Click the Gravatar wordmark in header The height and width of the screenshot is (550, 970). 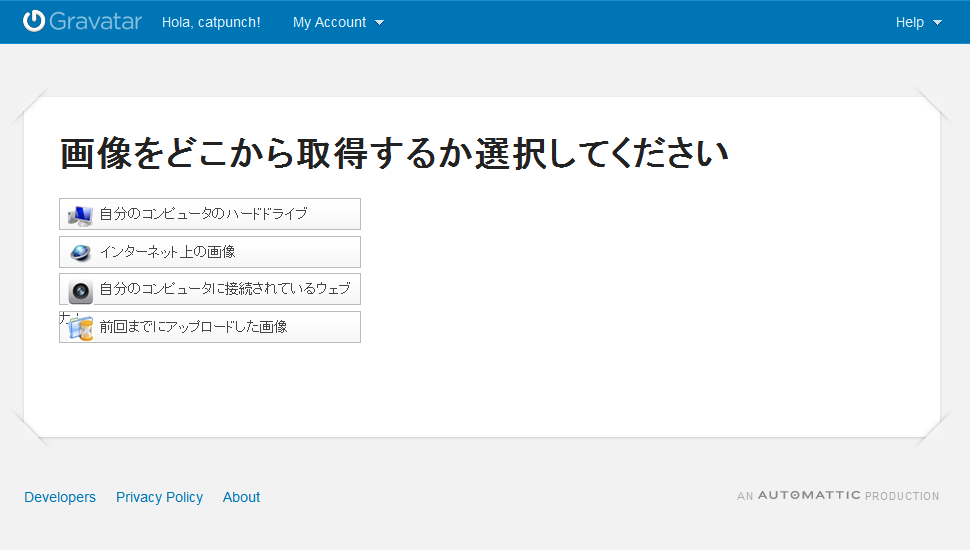96,21
